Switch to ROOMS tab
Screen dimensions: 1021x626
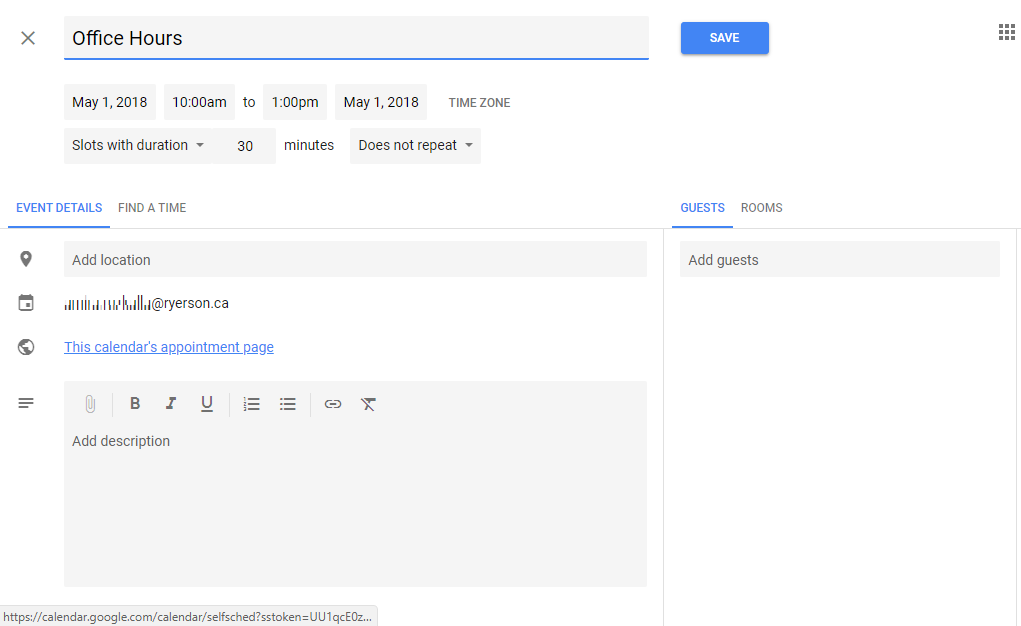click(x=762, y=208)
